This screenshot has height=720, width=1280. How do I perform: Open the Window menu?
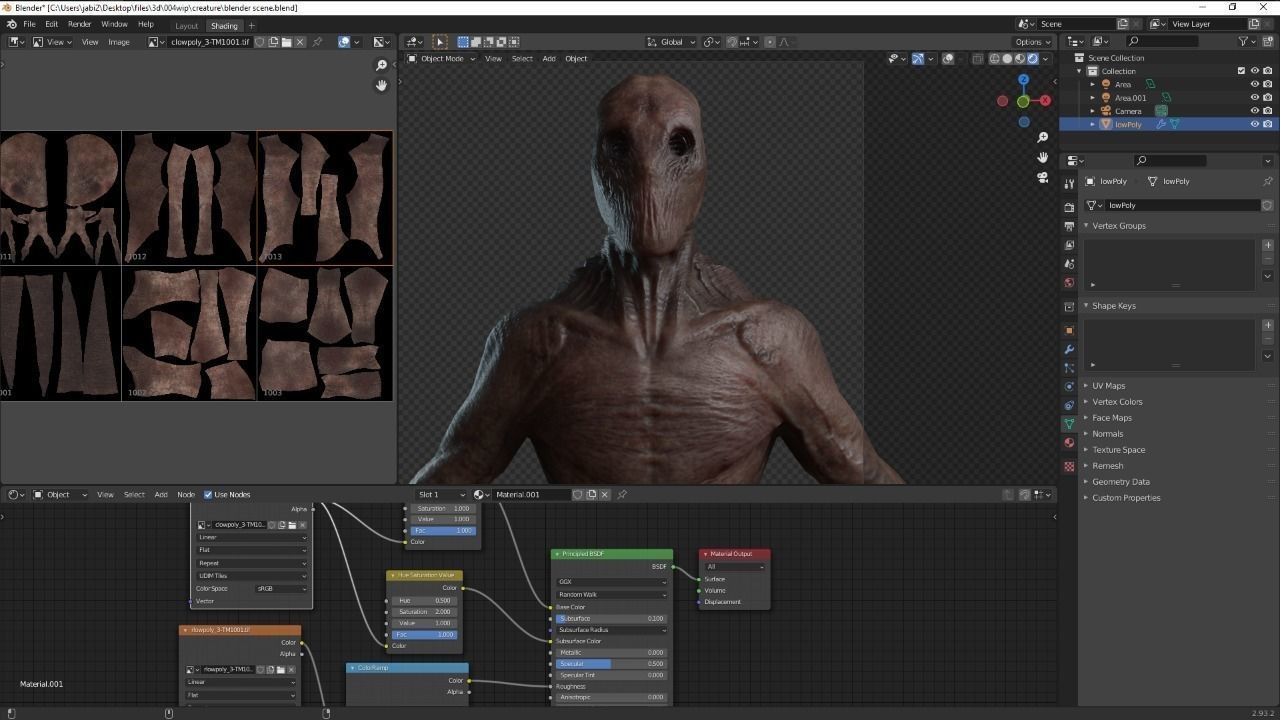click(114, 24)
